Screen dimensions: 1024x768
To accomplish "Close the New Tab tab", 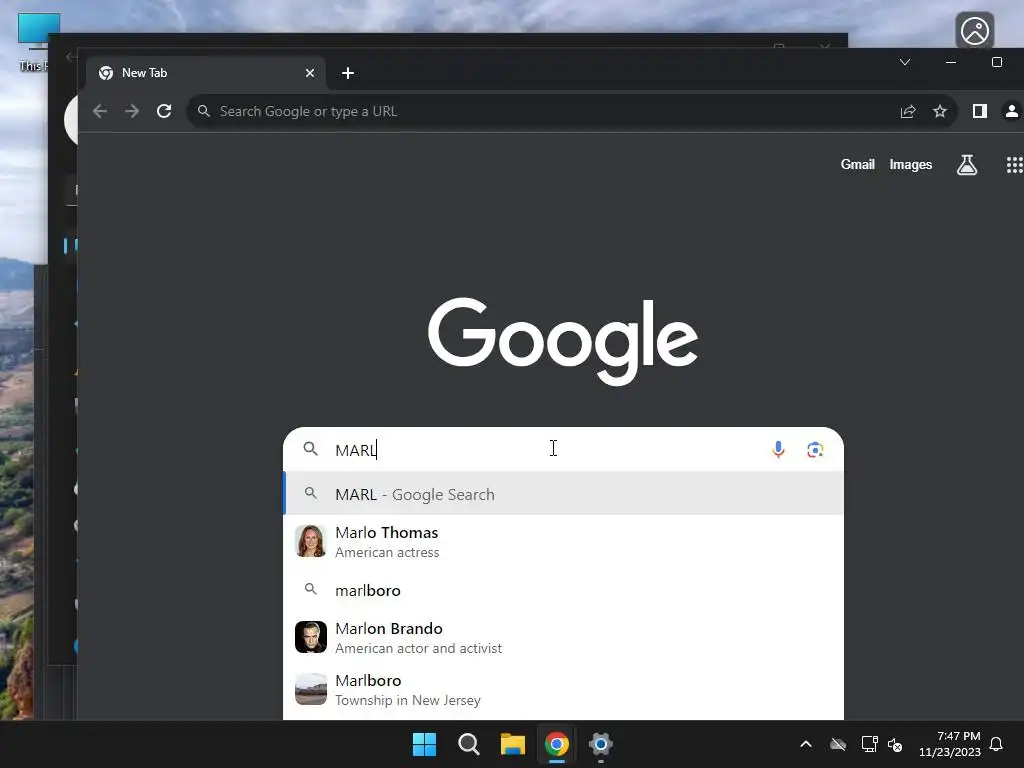I will point(310,73).
